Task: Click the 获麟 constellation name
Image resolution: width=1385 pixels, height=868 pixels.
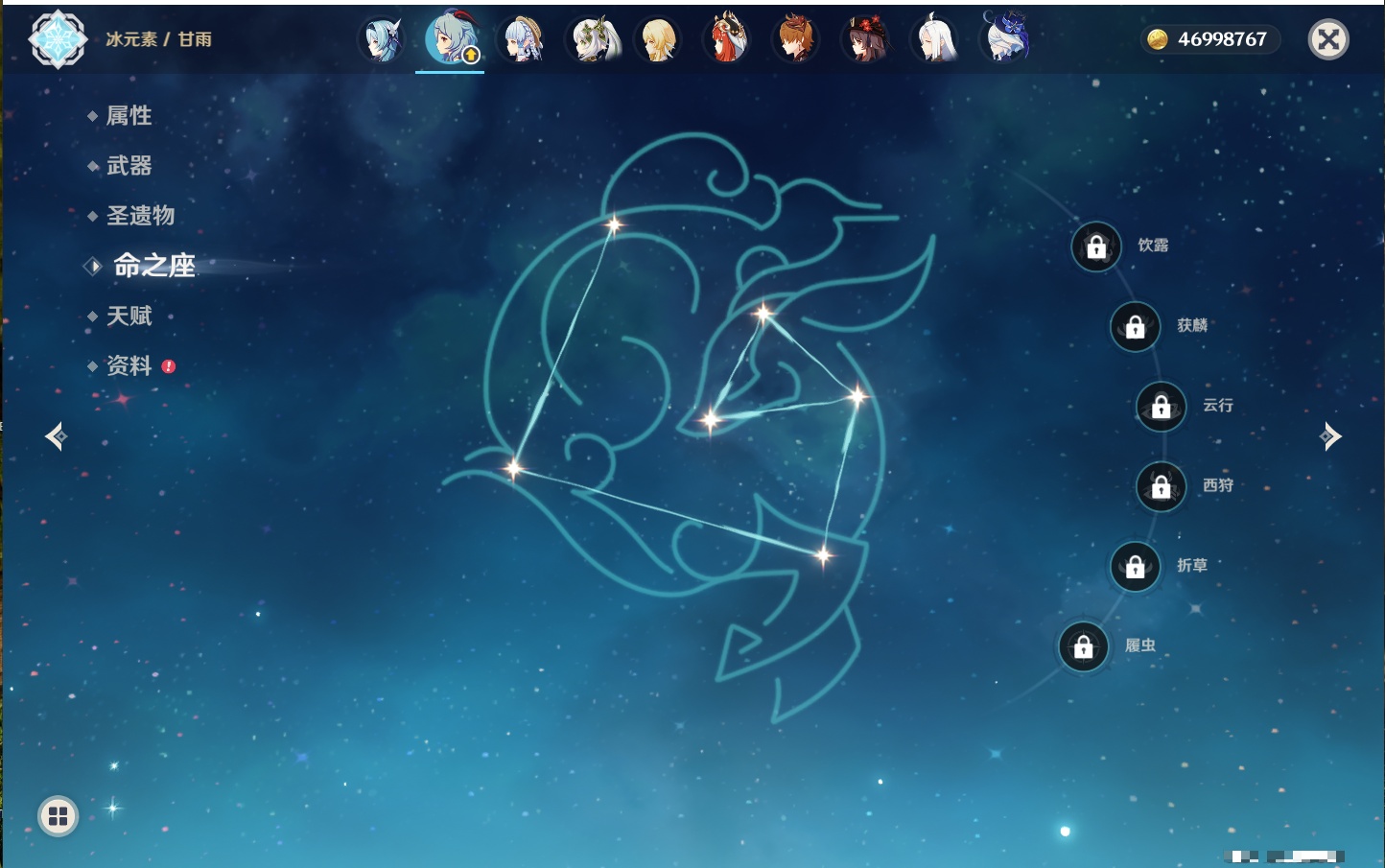Action: [1192, 325]
